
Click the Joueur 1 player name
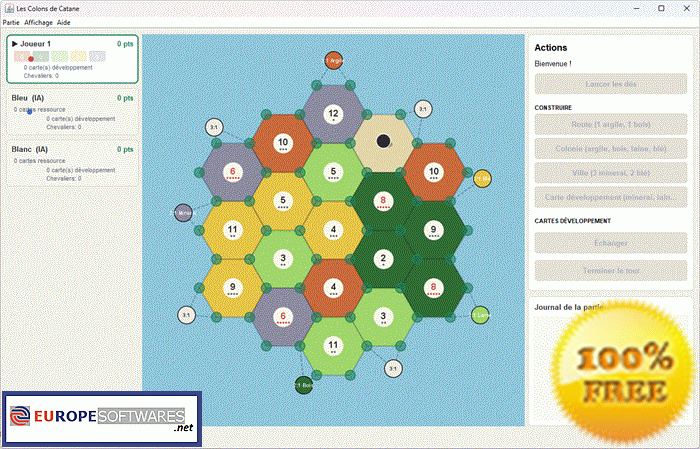pos(35,44)
